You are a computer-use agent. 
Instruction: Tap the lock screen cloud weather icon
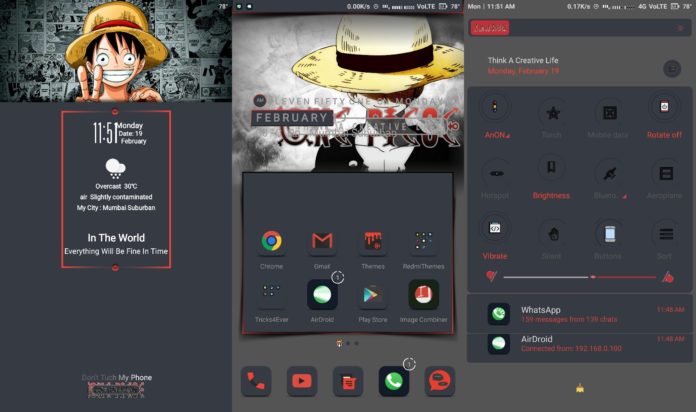point(115,168)
